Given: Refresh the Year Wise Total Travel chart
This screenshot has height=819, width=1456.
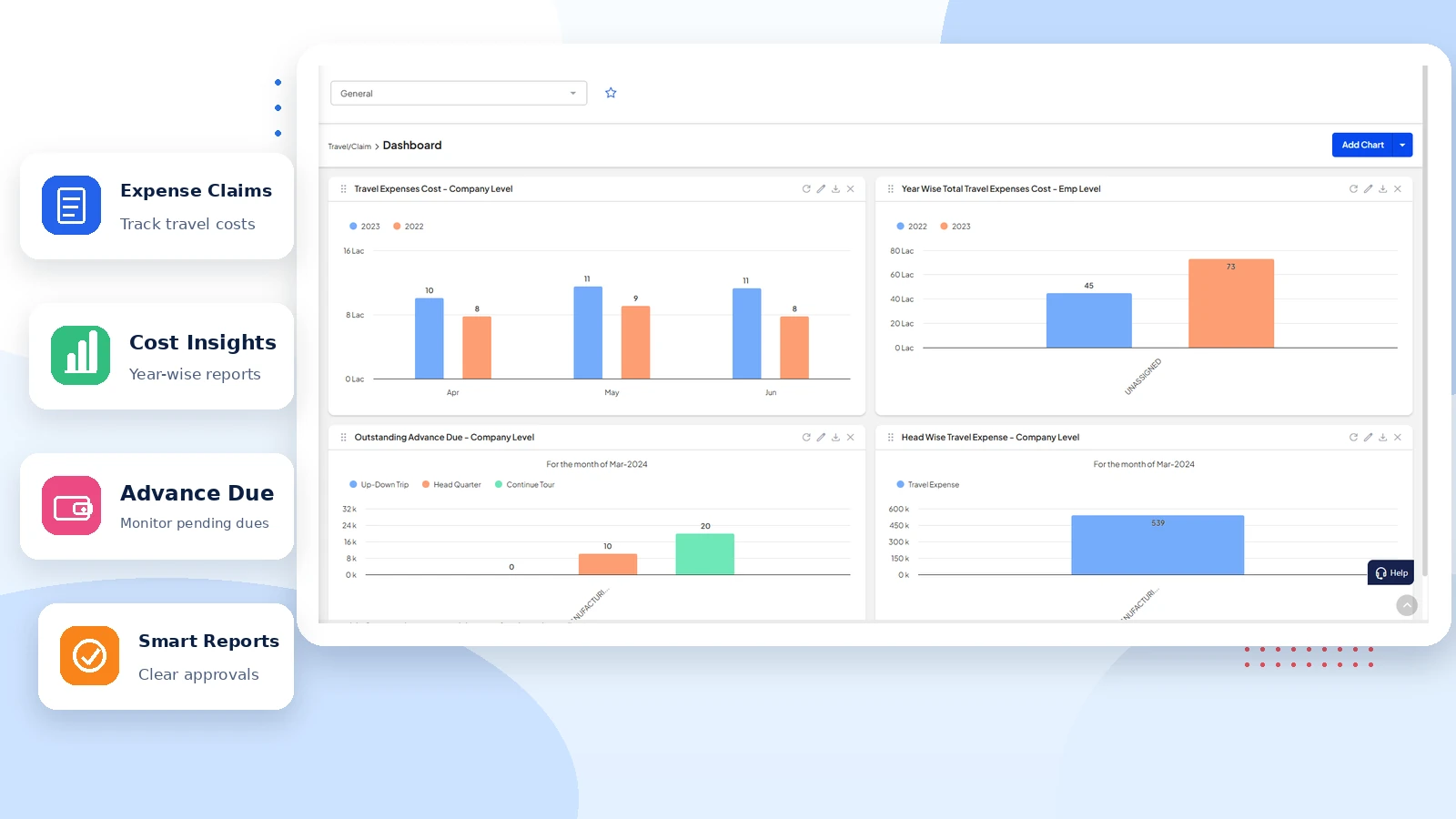Looking at the screenshot, I should 1353,189.
